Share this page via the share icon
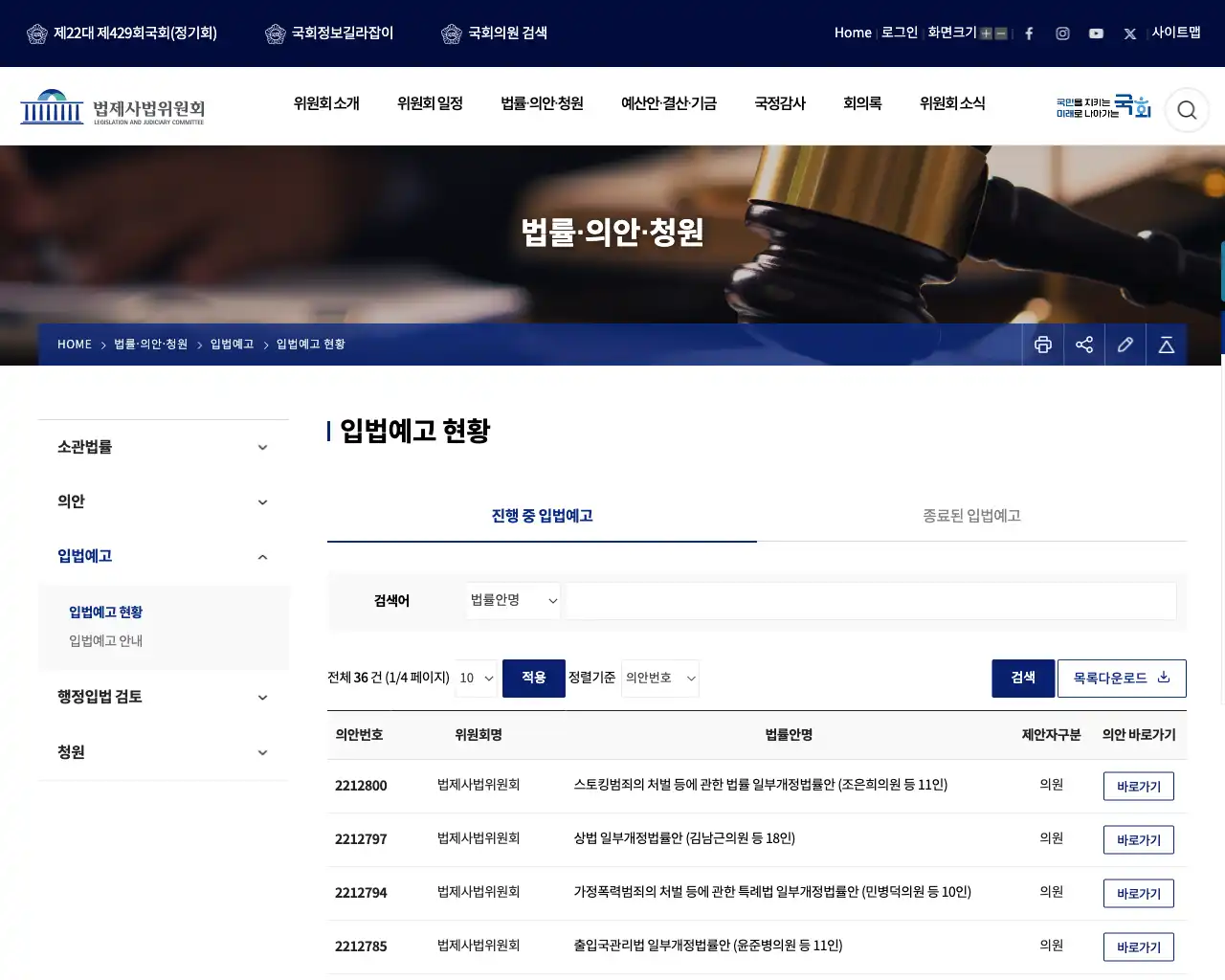 [x=1084, y=345]
